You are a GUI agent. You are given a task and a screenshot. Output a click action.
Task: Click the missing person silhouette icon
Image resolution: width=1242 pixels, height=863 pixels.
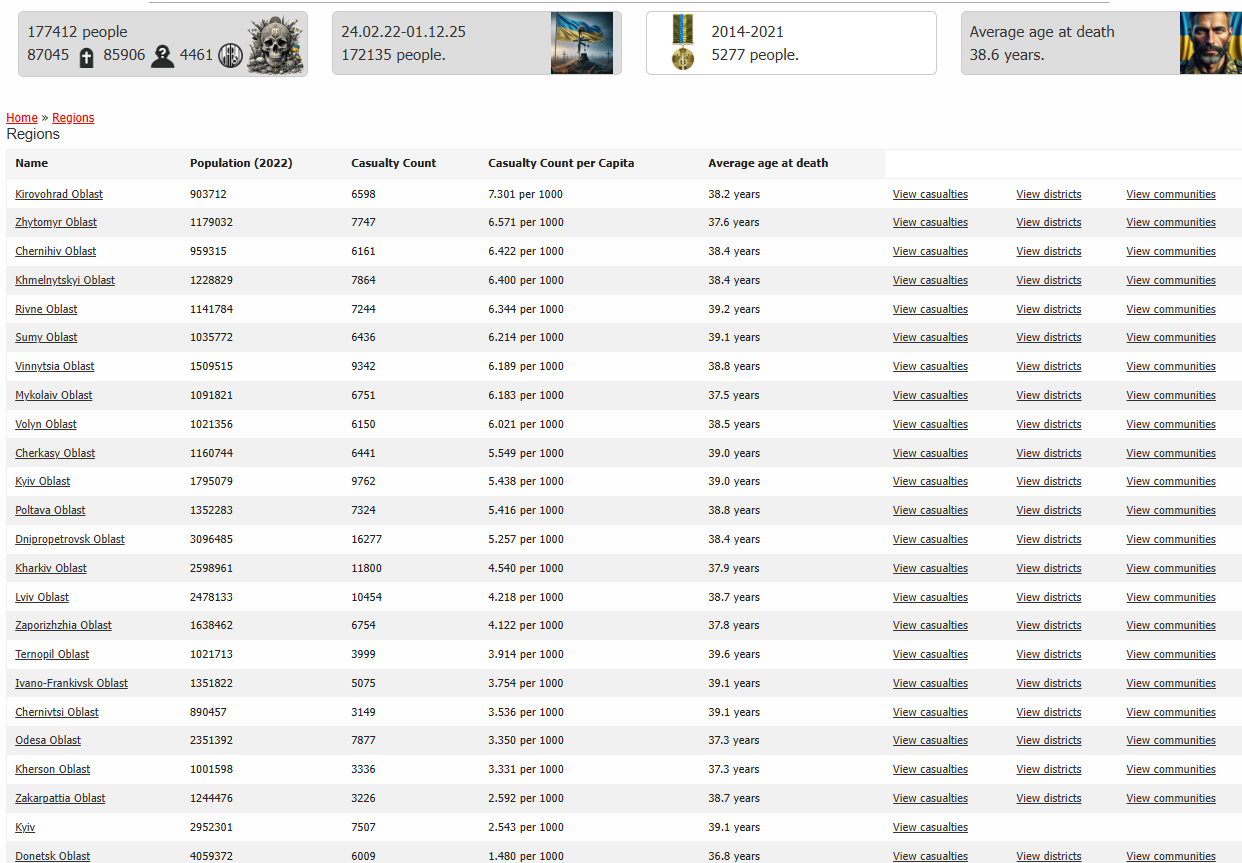tap(162, 56)
